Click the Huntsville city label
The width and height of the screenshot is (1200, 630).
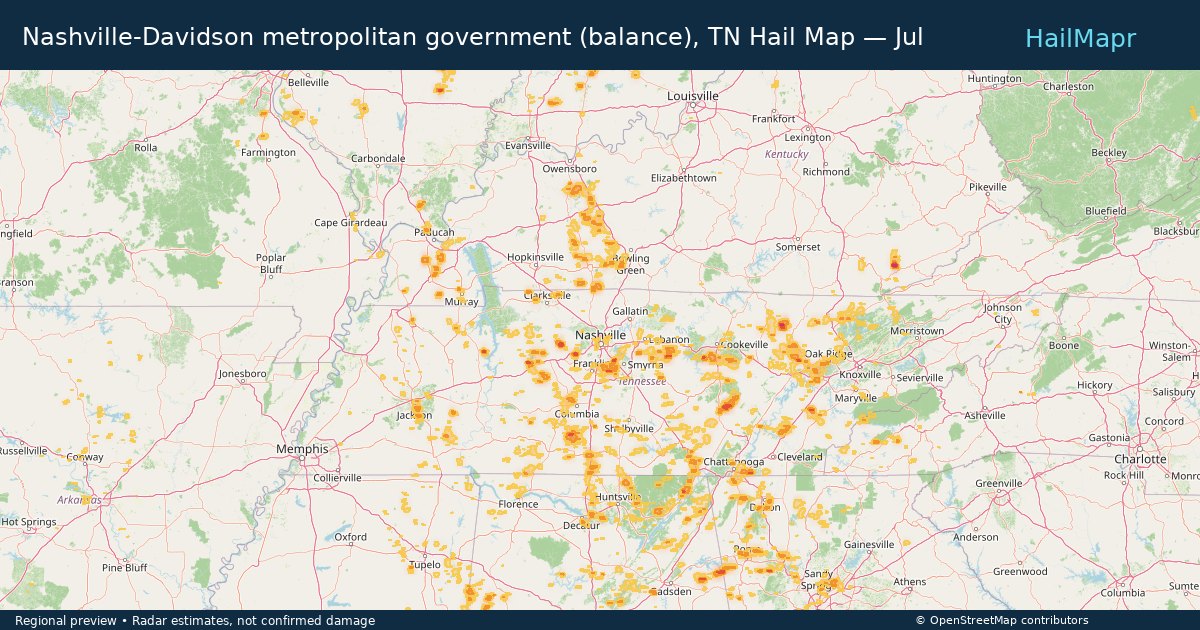[617, 497]
